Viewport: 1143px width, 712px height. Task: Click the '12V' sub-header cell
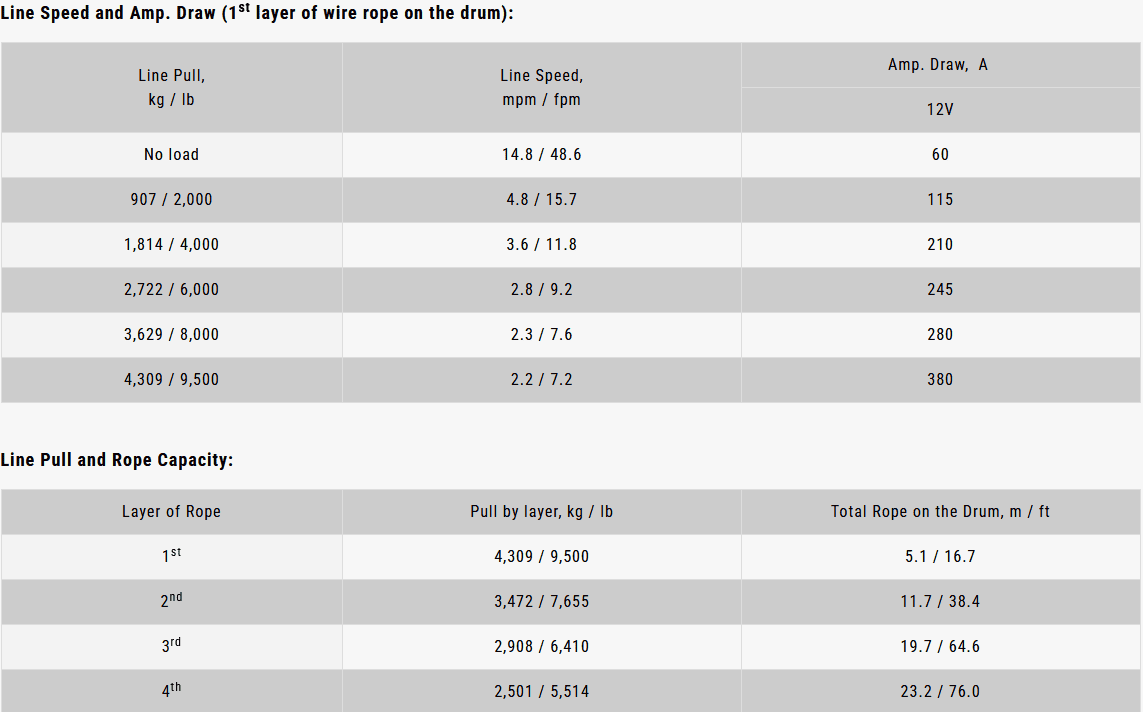[940, 109]
